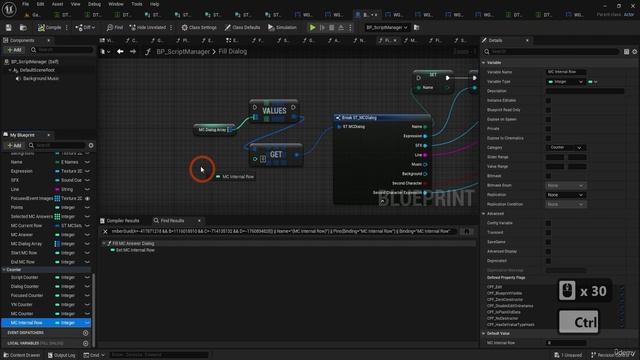The width and height of the screenshot is (640, 360).
Task: Collapse Fill MC Answer Dialog result
Action: tap(104, 243)
